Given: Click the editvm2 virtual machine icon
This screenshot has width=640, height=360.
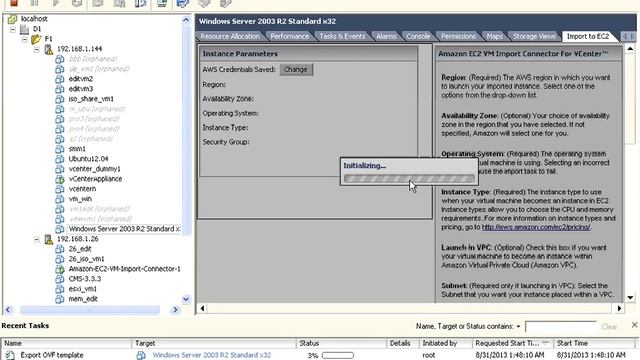Looking at the screenshot, I should pyautogui.click(x=60, y=79).
